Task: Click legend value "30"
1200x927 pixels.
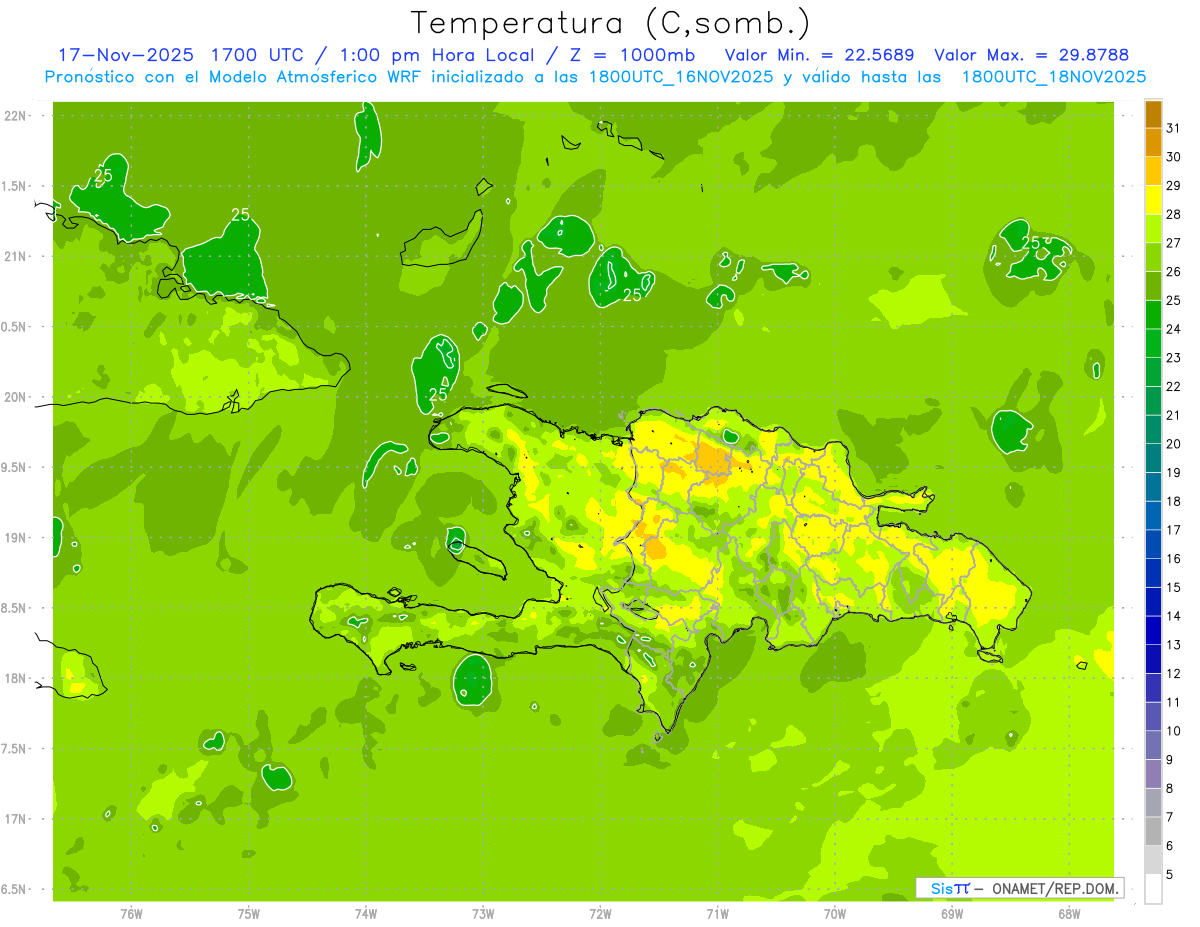Action: pyautogui.click(x=1174, y=156)
